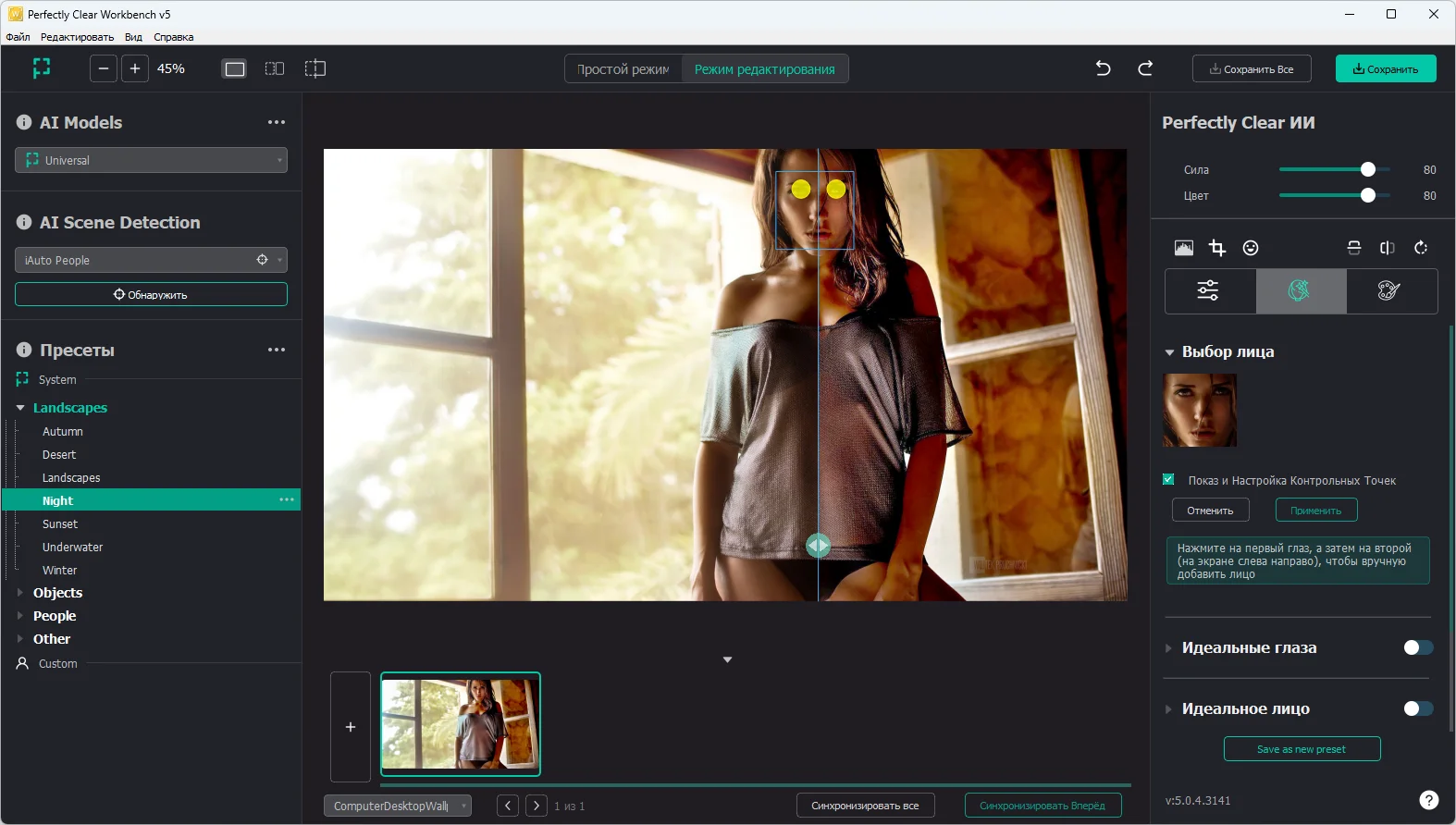Collapse the Landscapes presets group

20,408
